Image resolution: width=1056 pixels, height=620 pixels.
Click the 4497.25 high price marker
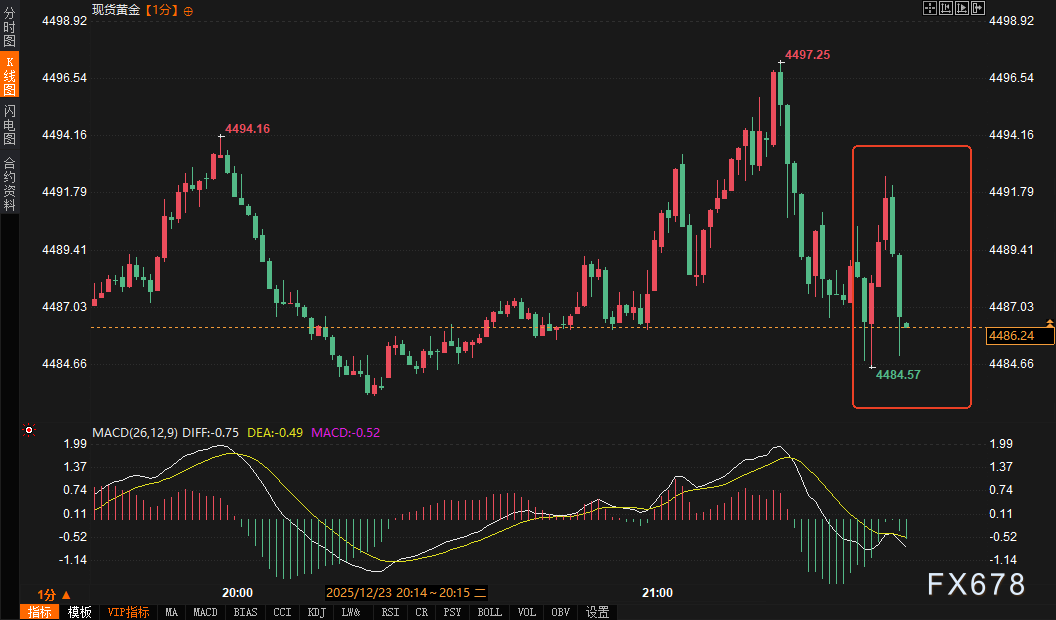pyautogui.click(x=807, y=55)
